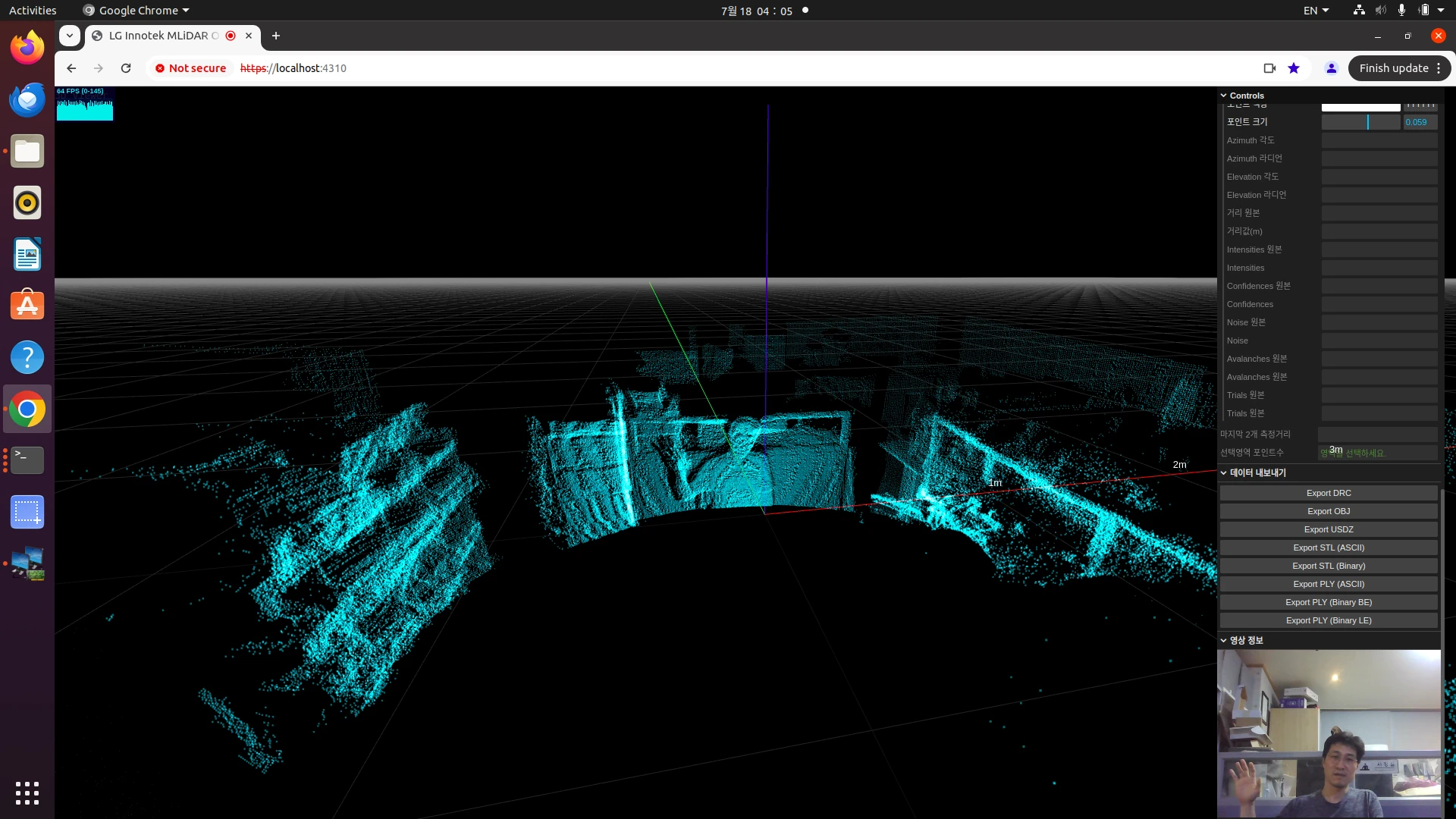Reload the localhost page
This screenshot has width=1456, height=819.
pos(126,68)
